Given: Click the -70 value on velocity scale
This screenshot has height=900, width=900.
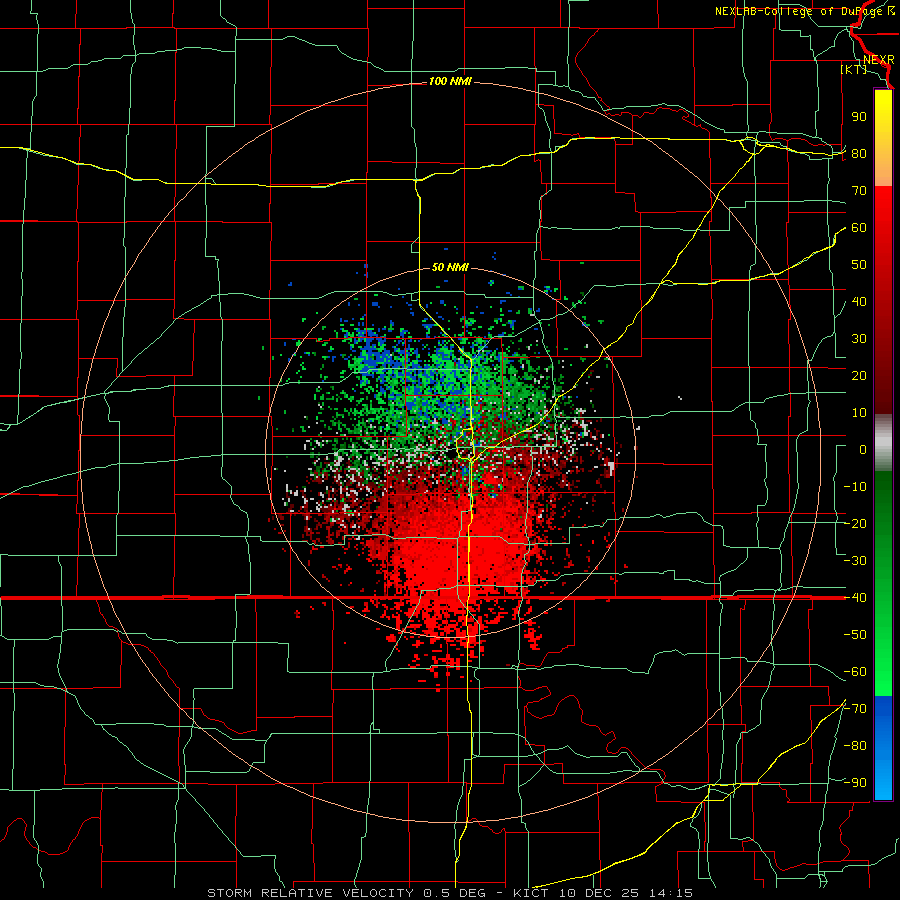Looking at the screenshot, I should [855, 709].
